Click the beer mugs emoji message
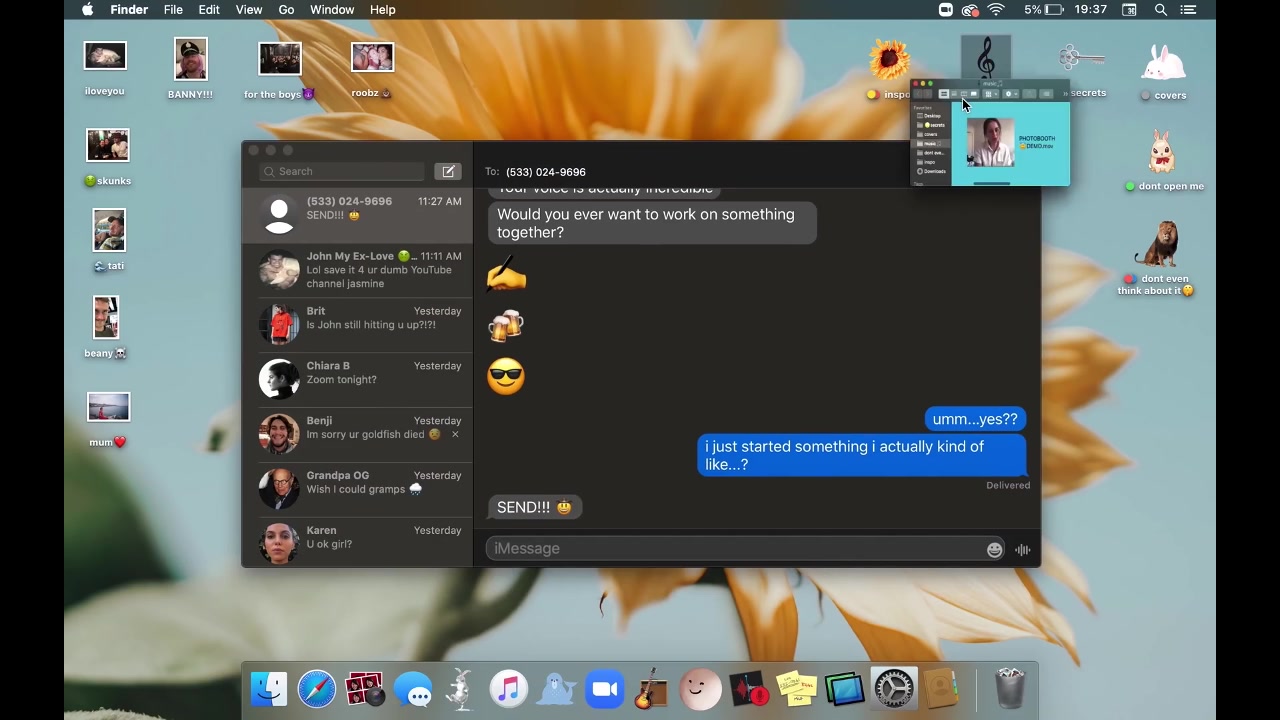The image size is (1280, 720). click(x=505, y=325)
